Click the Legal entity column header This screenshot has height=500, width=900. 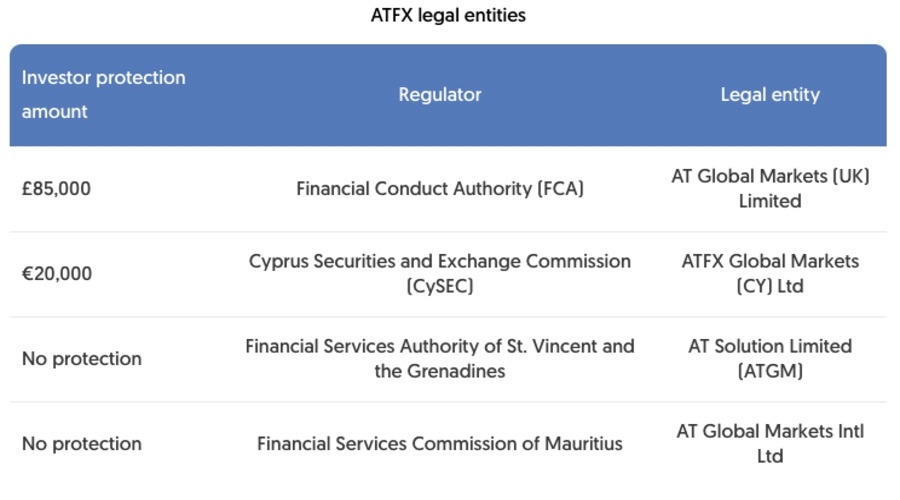(x=770, y=95)
